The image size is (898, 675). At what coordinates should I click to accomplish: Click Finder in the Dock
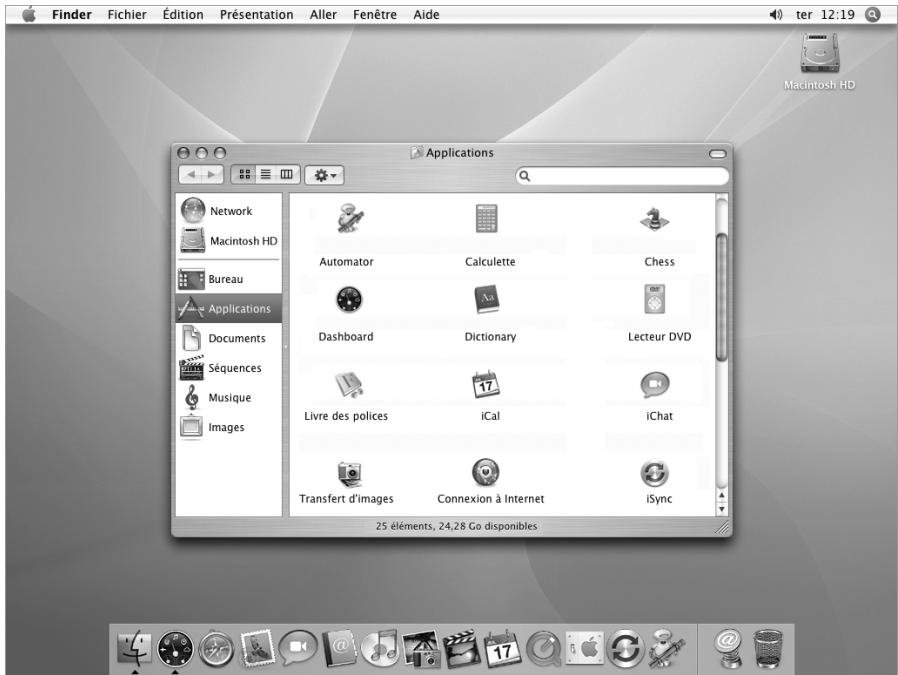point(134,649)
